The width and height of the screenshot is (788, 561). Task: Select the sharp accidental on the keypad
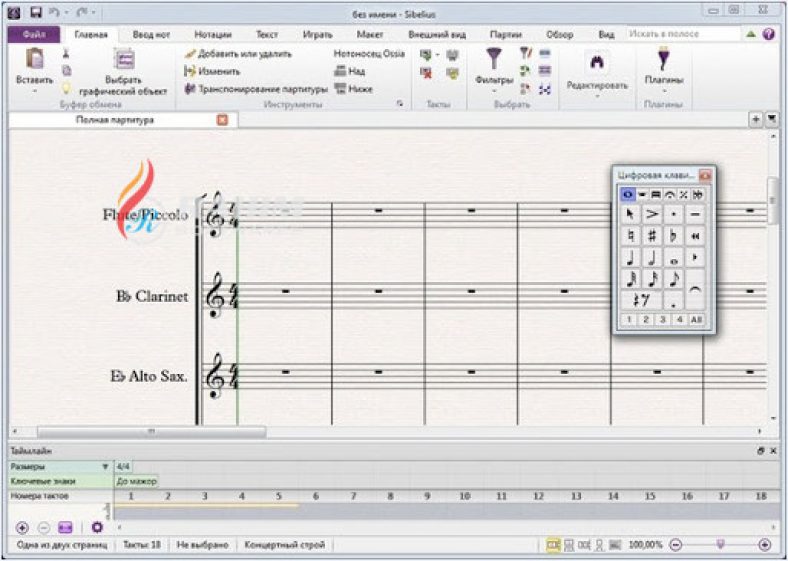(x=652, y=236)
